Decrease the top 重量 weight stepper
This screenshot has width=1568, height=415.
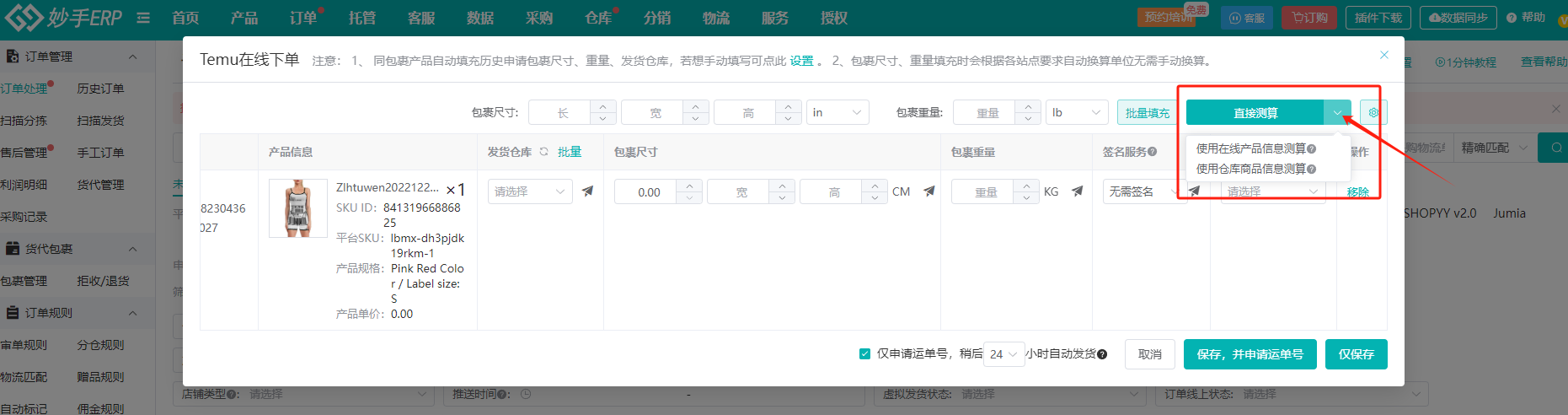tap(1027, 118)
